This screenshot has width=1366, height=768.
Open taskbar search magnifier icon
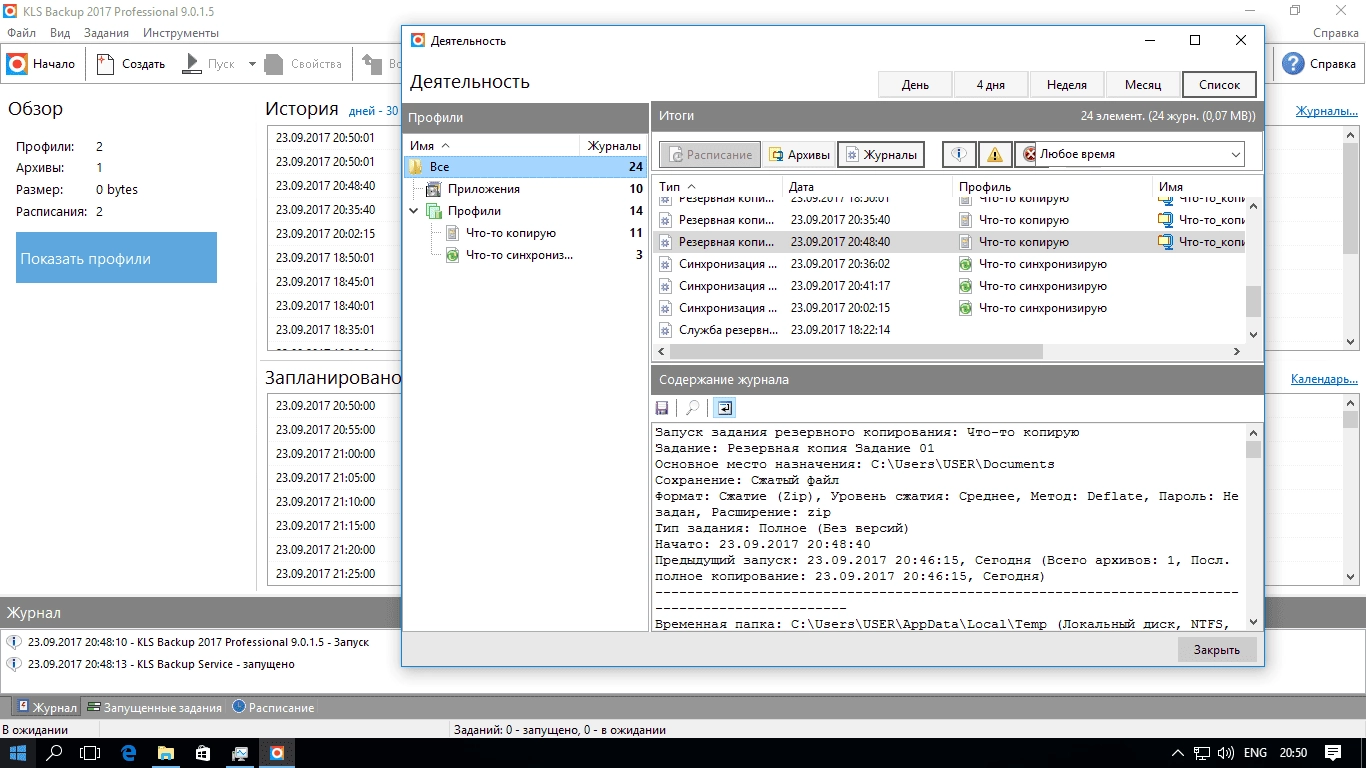point(55,752)
